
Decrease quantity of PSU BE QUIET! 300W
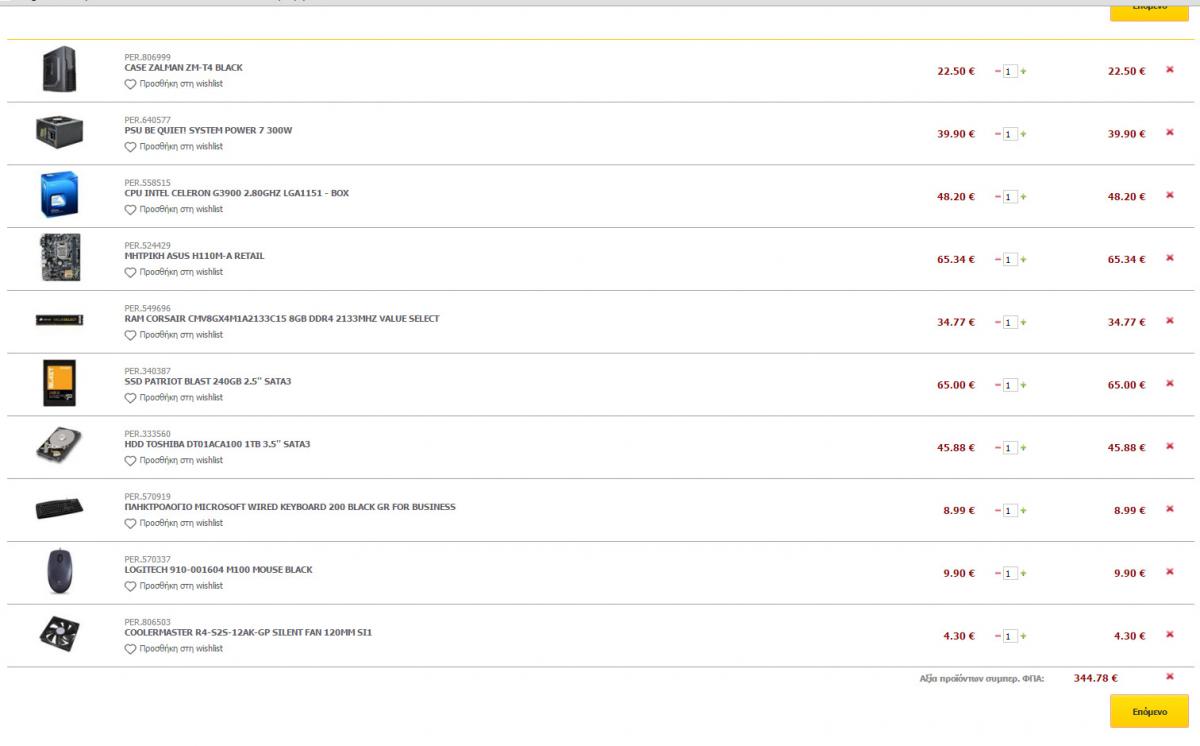[998, 134]
